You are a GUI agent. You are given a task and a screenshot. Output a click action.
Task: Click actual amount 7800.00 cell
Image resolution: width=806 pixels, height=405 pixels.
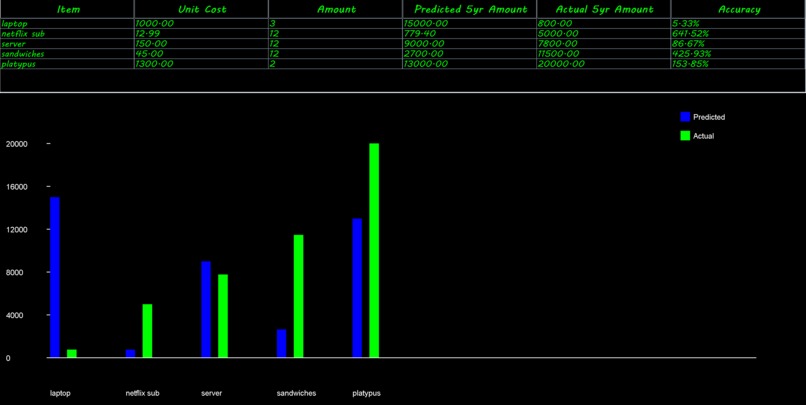point(603,44)
